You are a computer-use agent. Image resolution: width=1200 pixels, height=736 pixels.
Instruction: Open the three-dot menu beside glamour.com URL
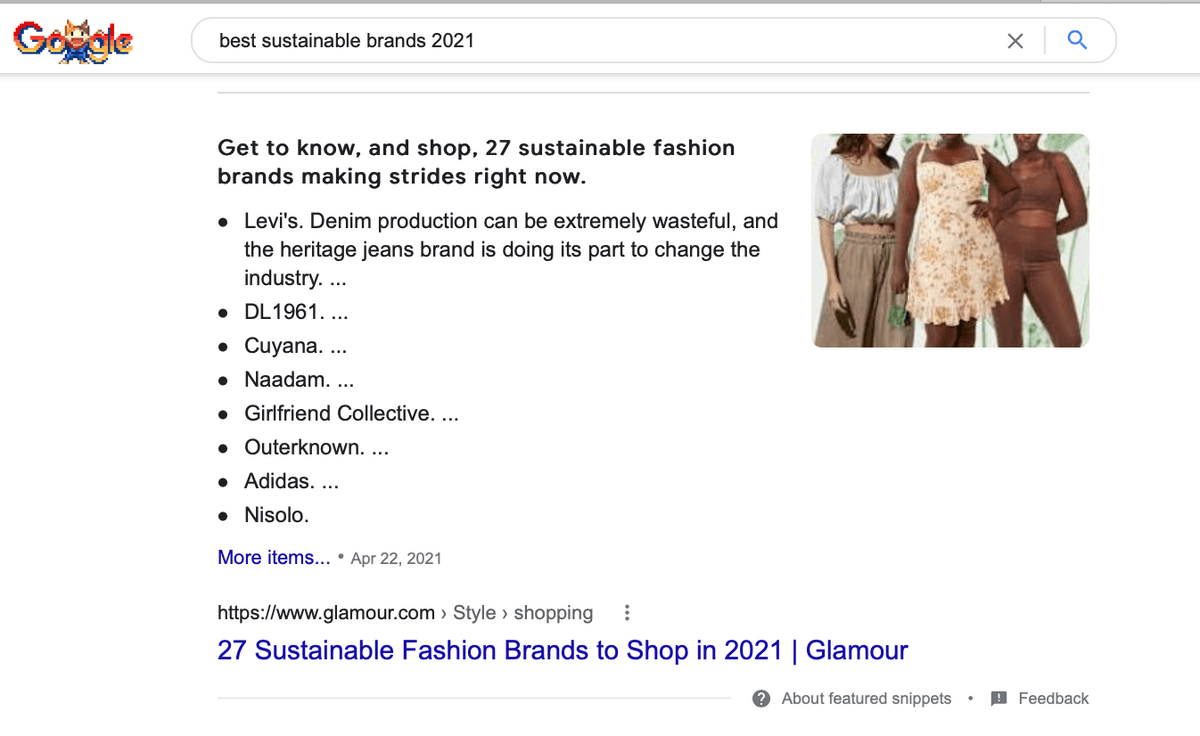click(627, 612)
